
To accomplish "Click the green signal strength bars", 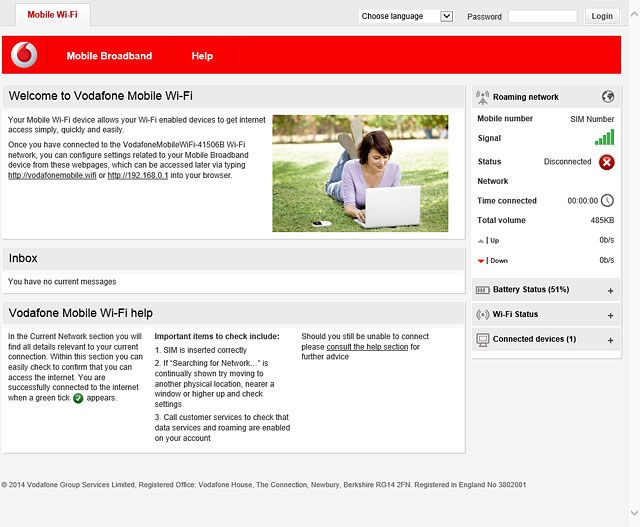I will 604,138.
